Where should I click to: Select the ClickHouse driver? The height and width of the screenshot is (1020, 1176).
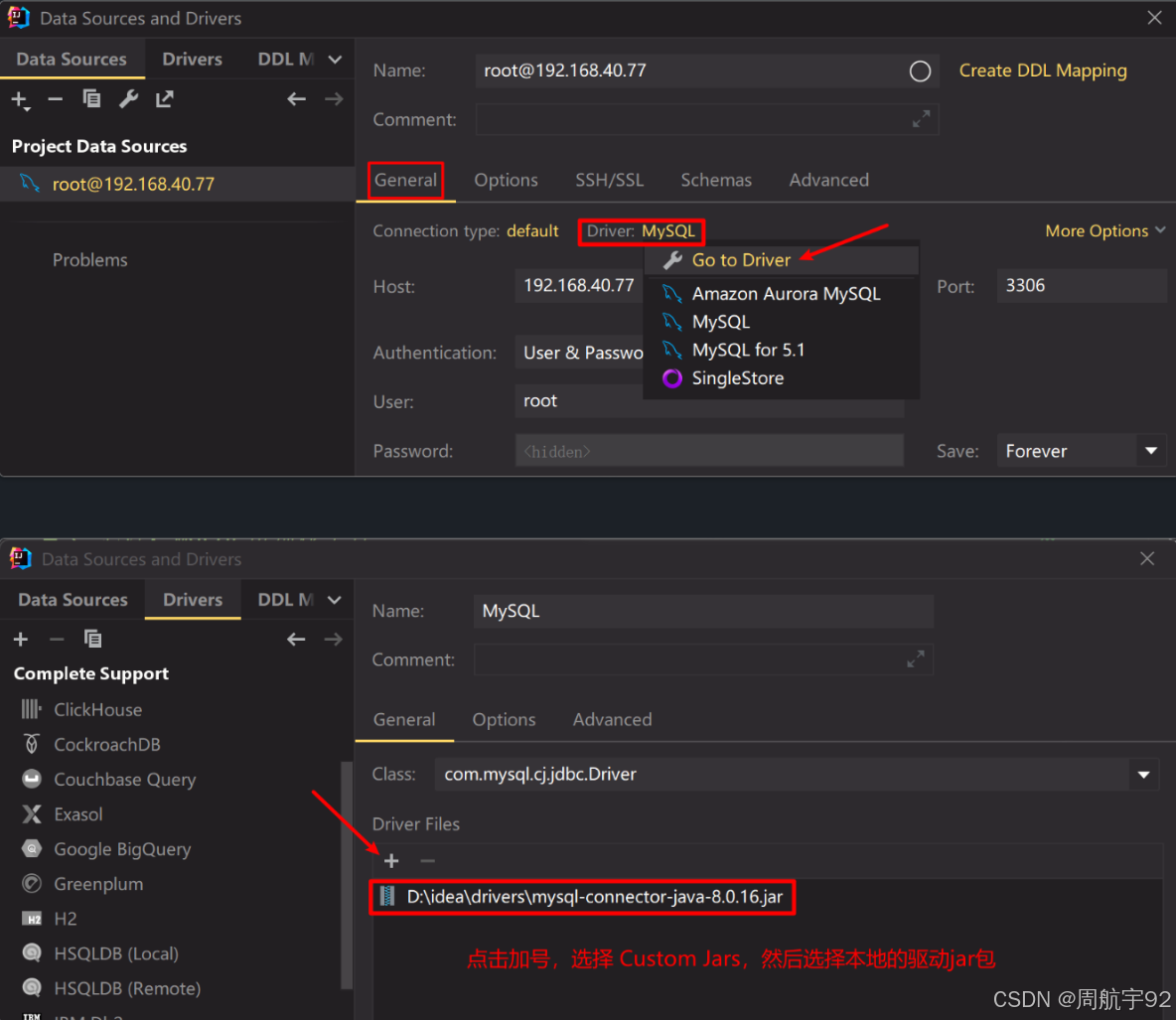[97, 709]
